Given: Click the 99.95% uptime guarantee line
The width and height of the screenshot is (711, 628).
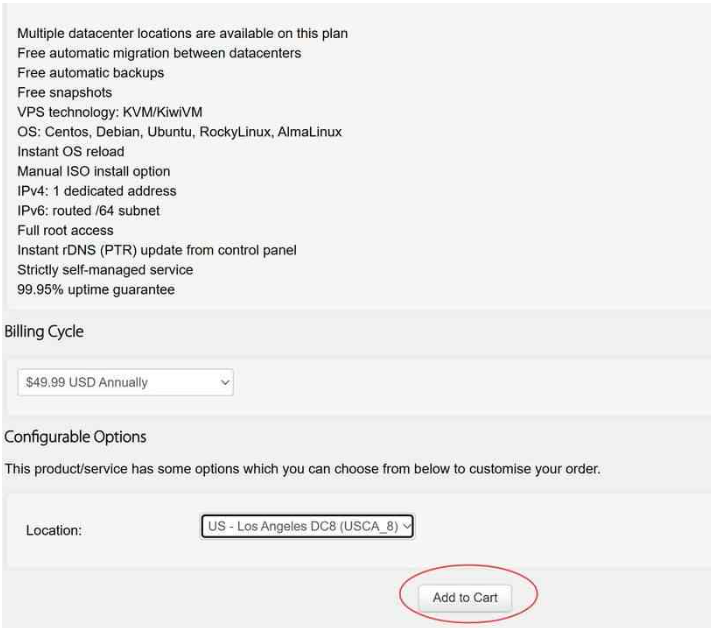Looking at the screenshot, I should 96,290.
